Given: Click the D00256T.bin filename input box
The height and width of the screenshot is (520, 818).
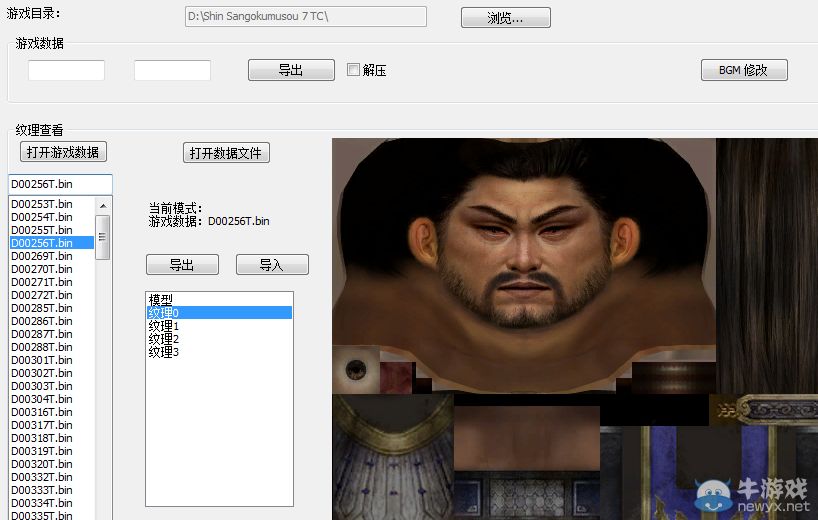Looking at the screenshot, I should pos(61,184).
